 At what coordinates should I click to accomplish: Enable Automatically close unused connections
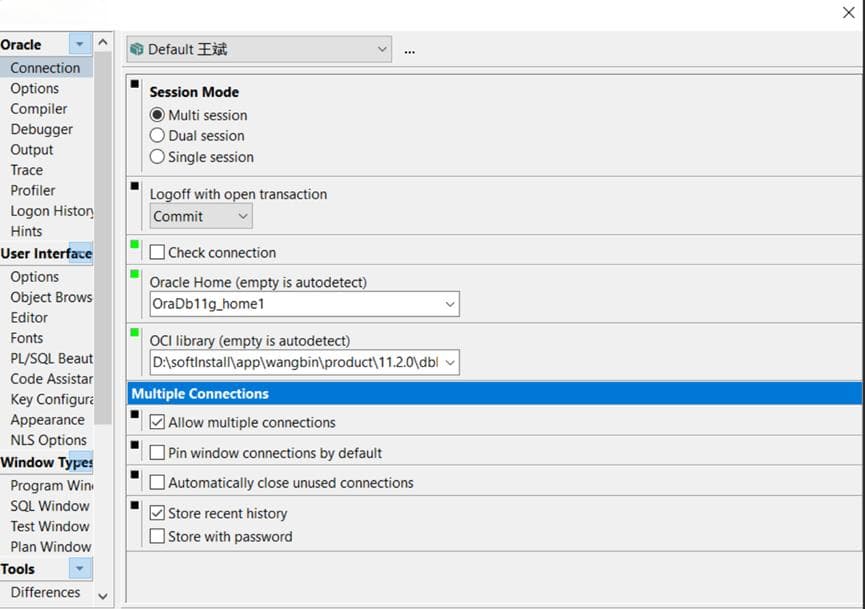157,483
